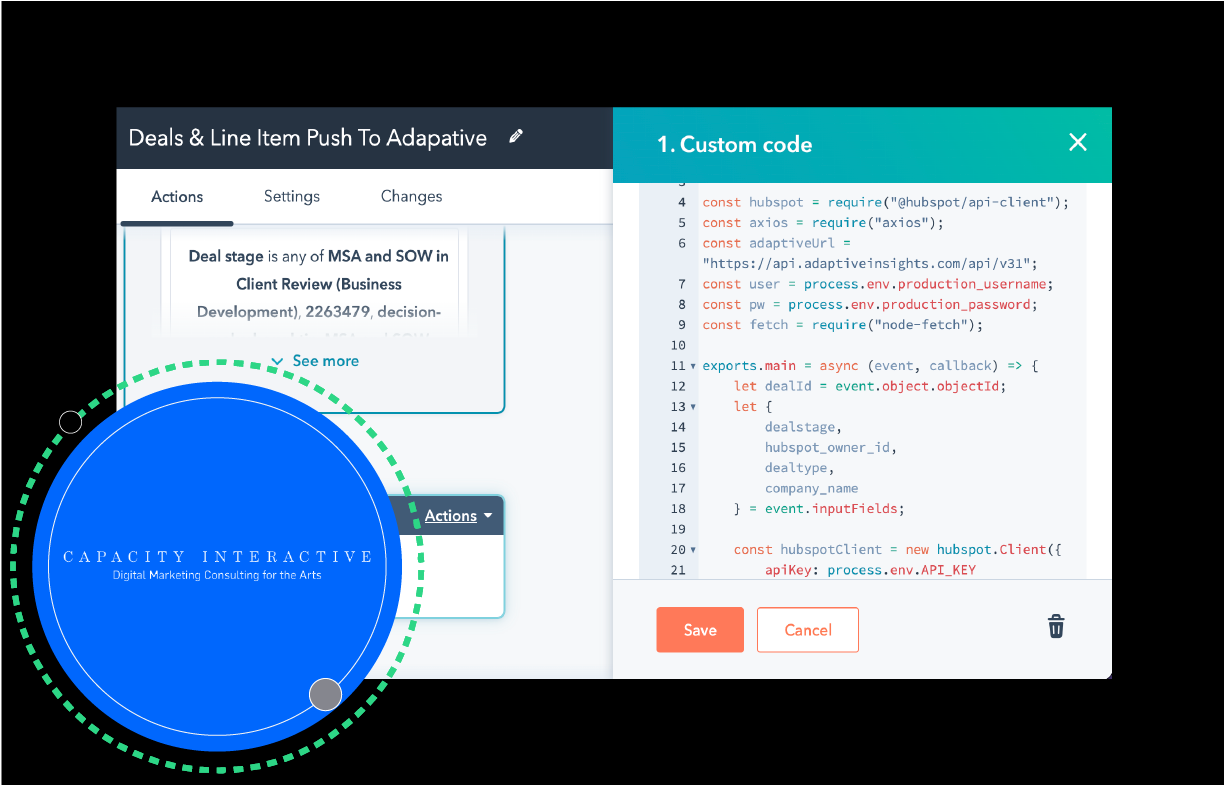1224x785 pixels.
Task: Open the Changes tab
Action: pyautogui.click(x=411, y=196)
